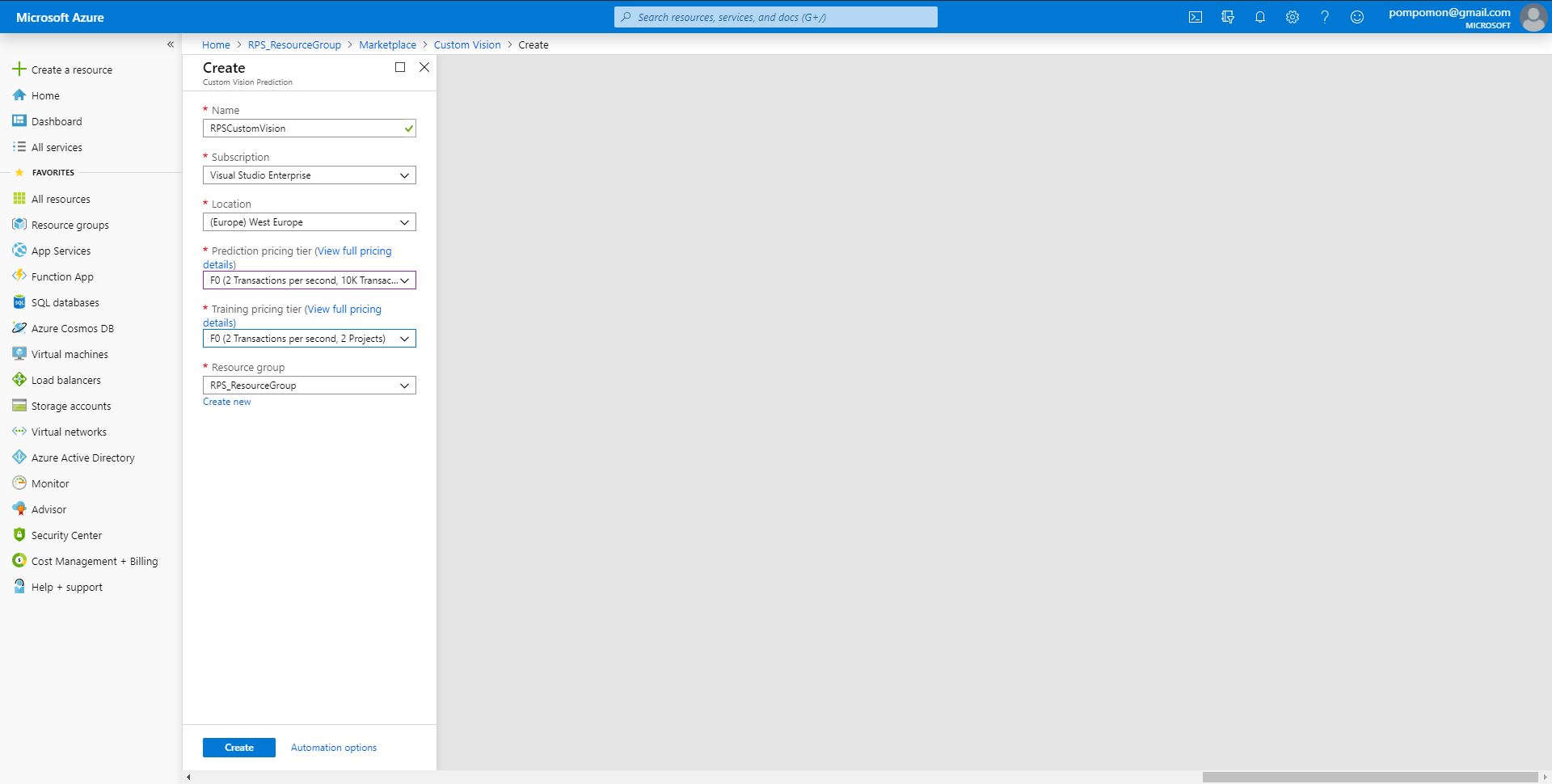The width and height of the screenshot is (1552, 784).
Task: Click Create new resource group link
Action: 227,402
